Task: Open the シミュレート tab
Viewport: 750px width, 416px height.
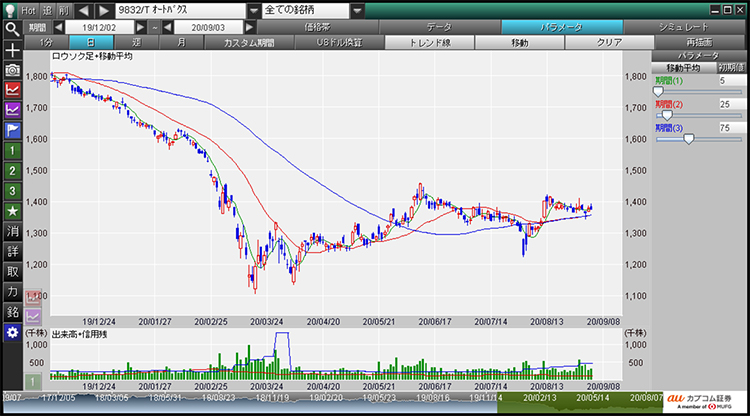Action: tap(684, 27)
